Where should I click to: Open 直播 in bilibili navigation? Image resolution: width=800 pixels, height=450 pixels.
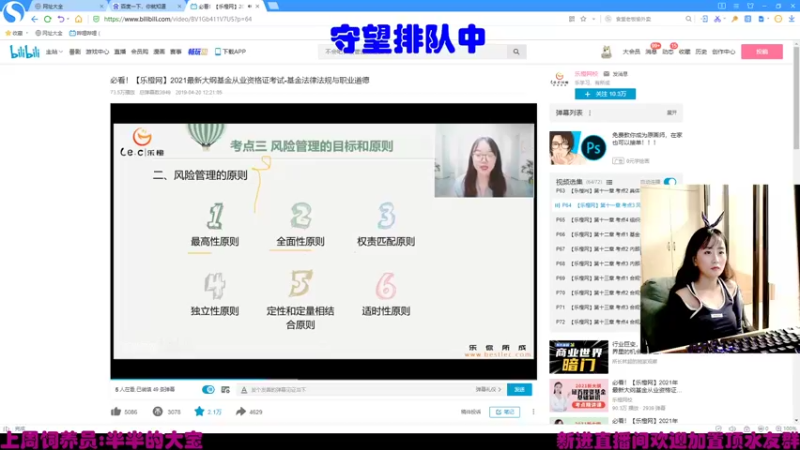[x=120, y=52]
